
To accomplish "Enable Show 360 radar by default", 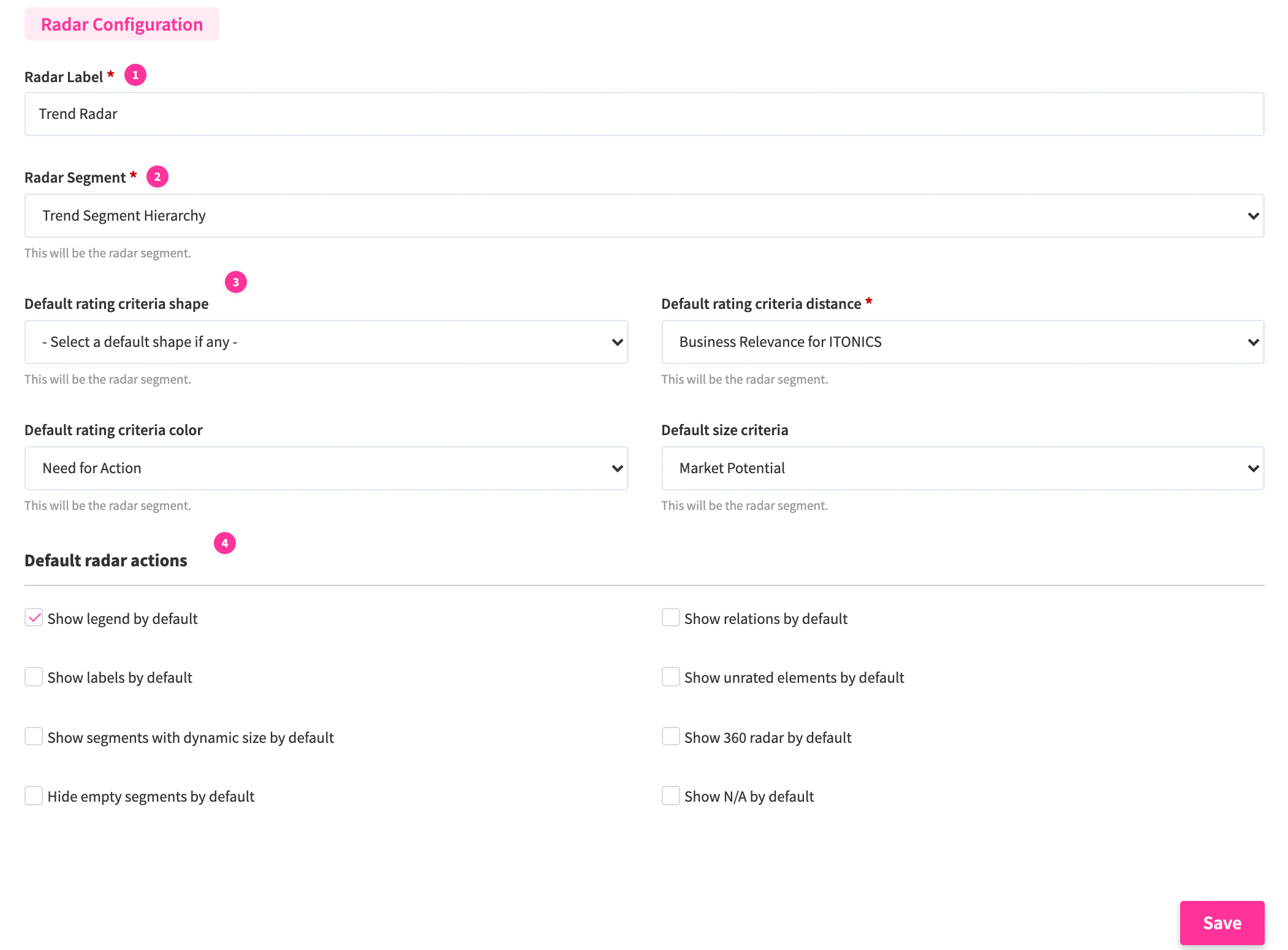I will (x=671, y=736).
